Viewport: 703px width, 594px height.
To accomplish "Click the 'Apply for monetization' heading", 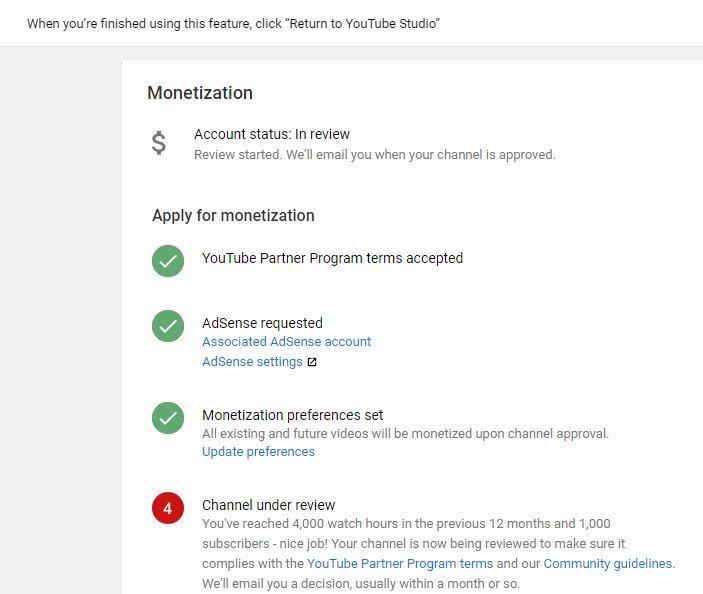I will pos(233,216).
